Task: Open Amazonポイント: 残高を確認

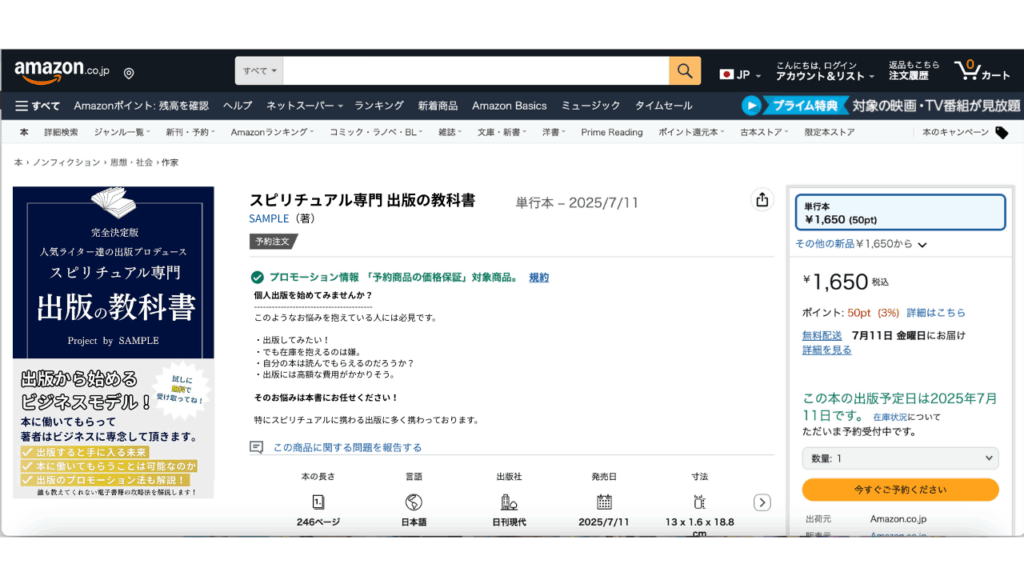Action: [141, 106]
